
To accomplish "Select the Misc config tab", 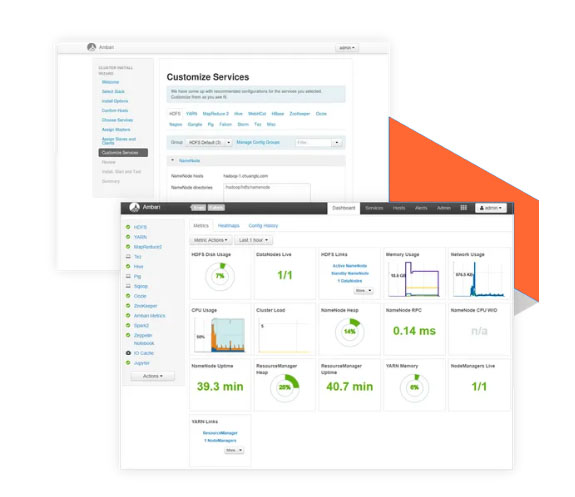I will pos(271,124).
